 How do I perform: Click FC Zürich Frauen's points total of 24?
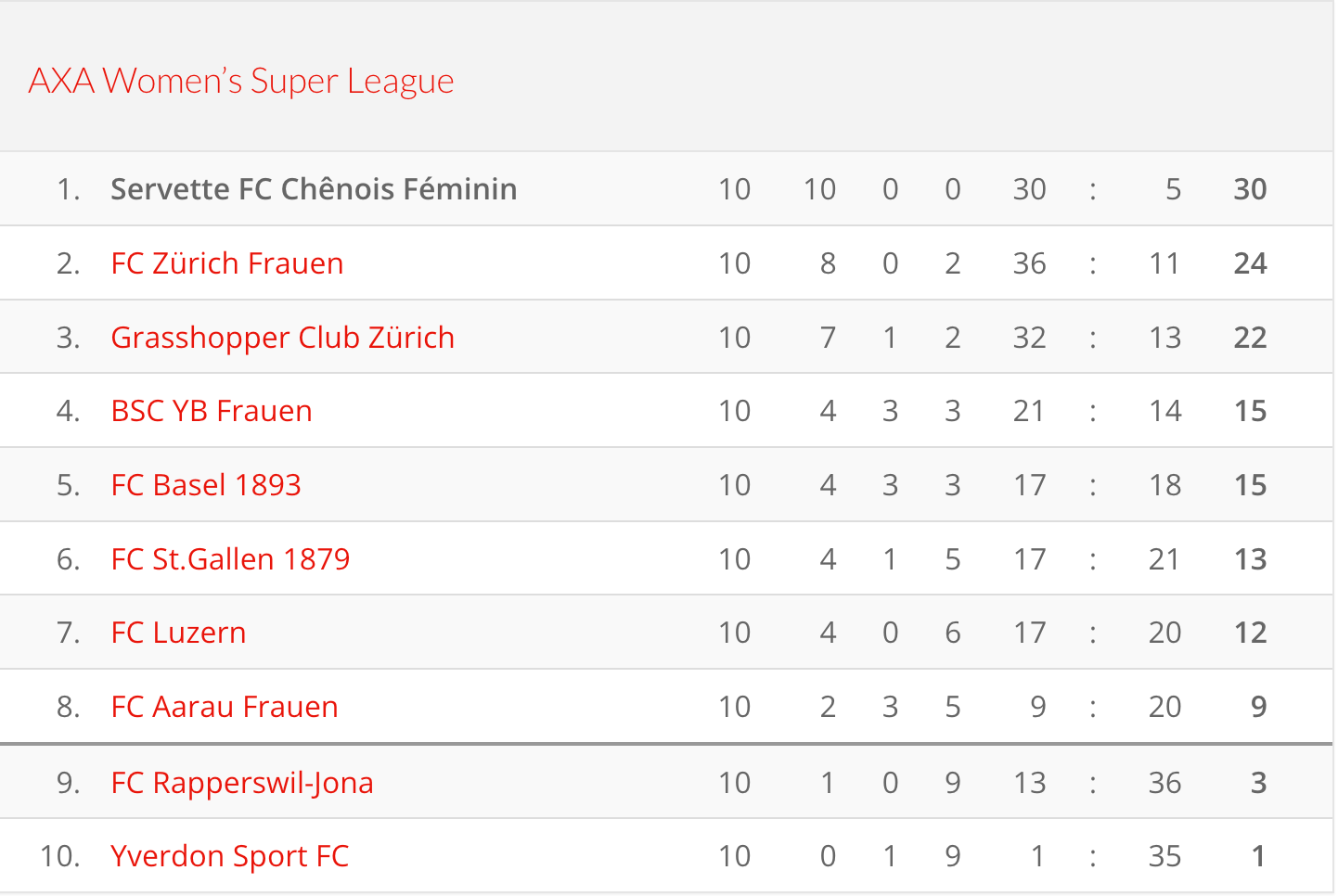[1250, 263]
